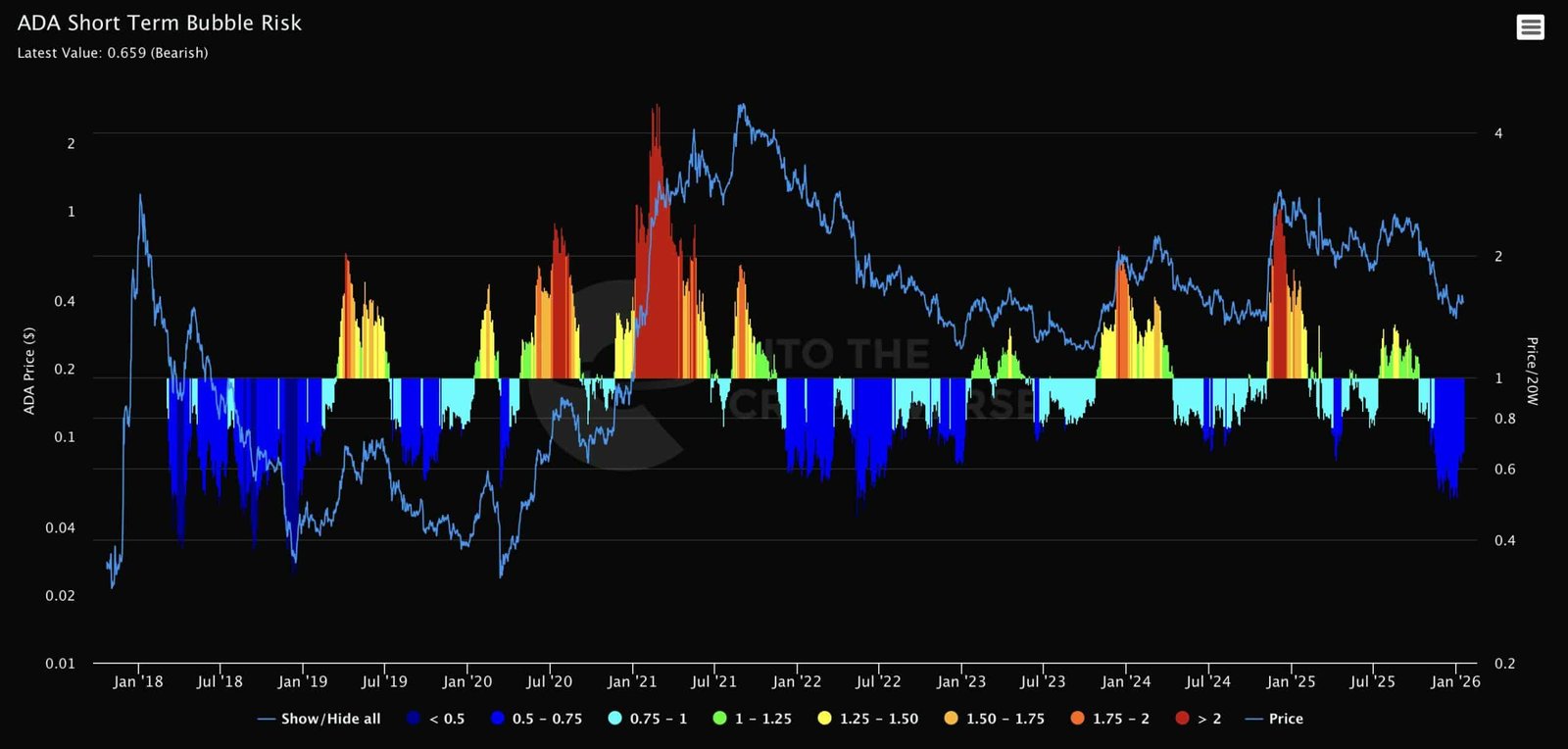Click the 'ADA Short Term Bubble Risk' title
The height and width of the screenshot is (749, 1568).
pos(159,23)
